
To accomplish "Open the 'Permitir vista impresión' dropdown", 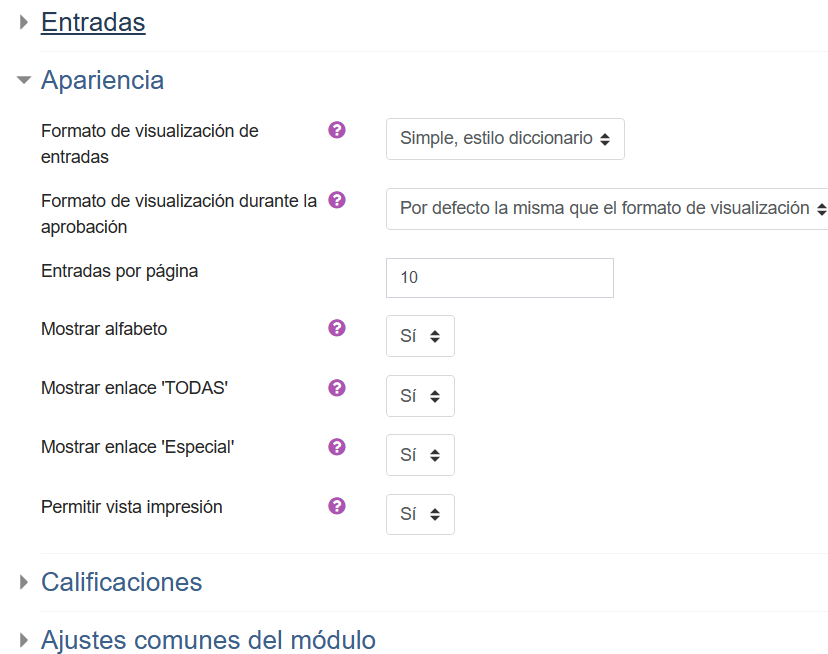I will 420,515.
